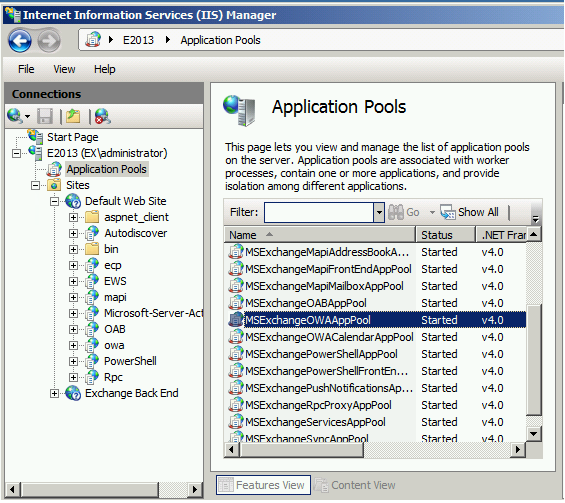Open the Filter combo box dropdown arrow

pos(379,213)
